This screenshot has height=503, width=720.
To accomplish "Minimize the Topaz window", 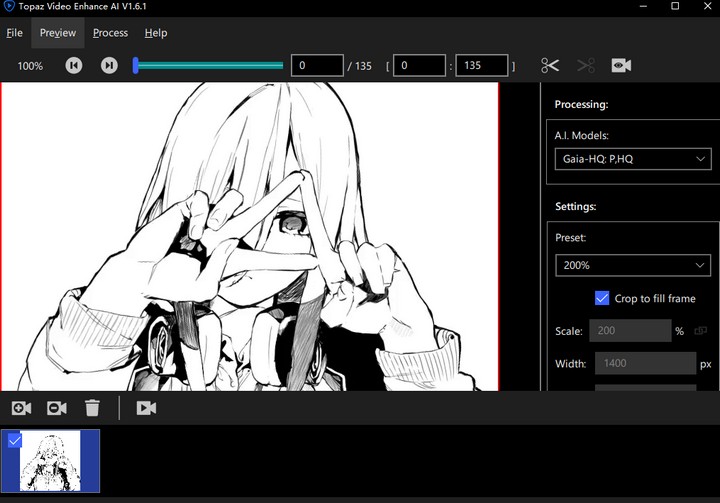I will [643, 6].
